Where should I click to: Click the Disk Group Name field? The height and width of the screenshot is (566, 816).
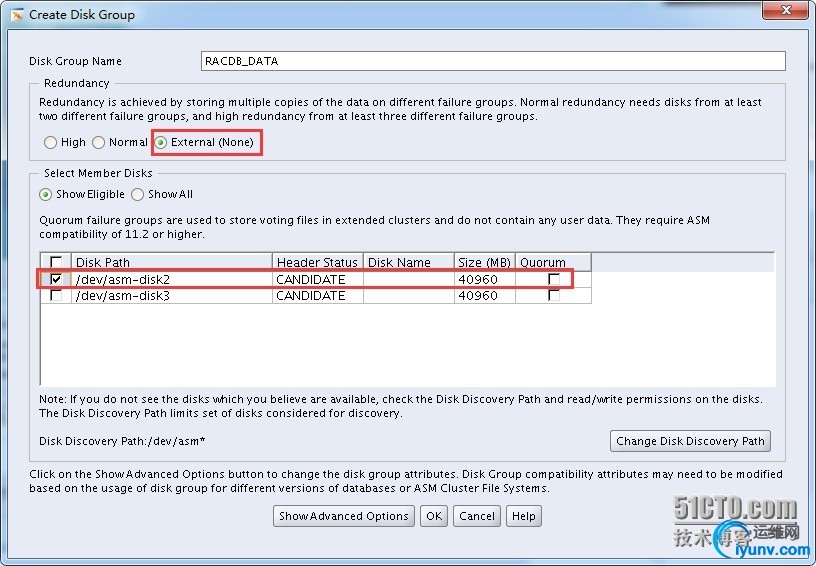493,61
